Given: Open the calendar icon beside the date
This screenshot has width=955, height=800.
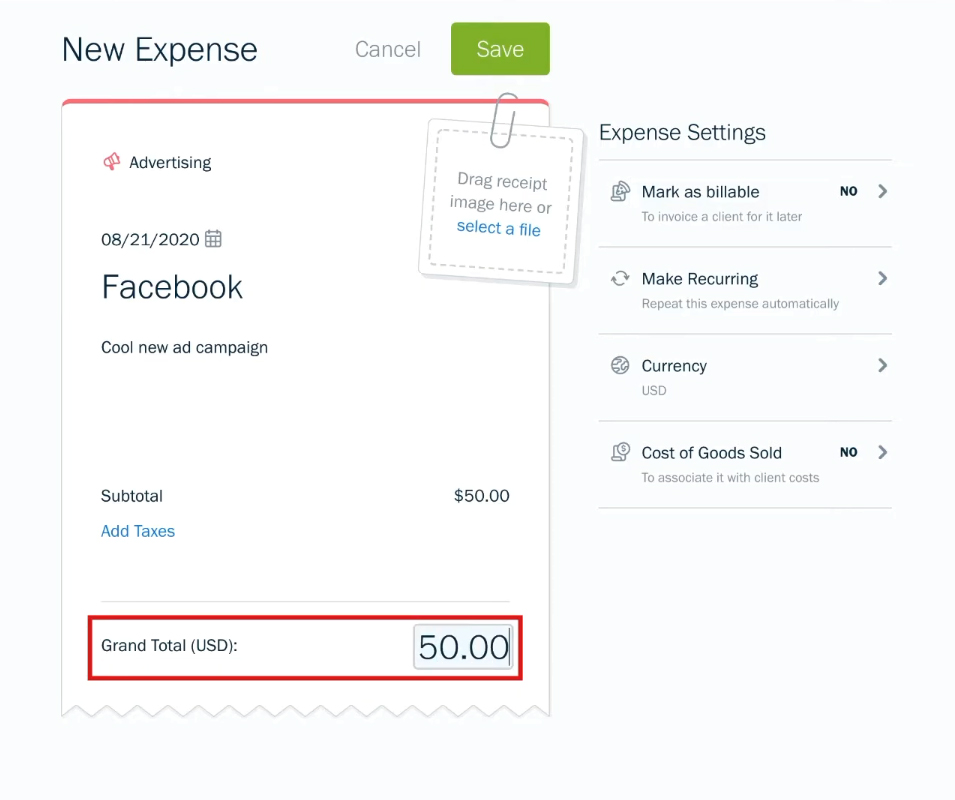Looking at the screenshot, I should (213, 239).
